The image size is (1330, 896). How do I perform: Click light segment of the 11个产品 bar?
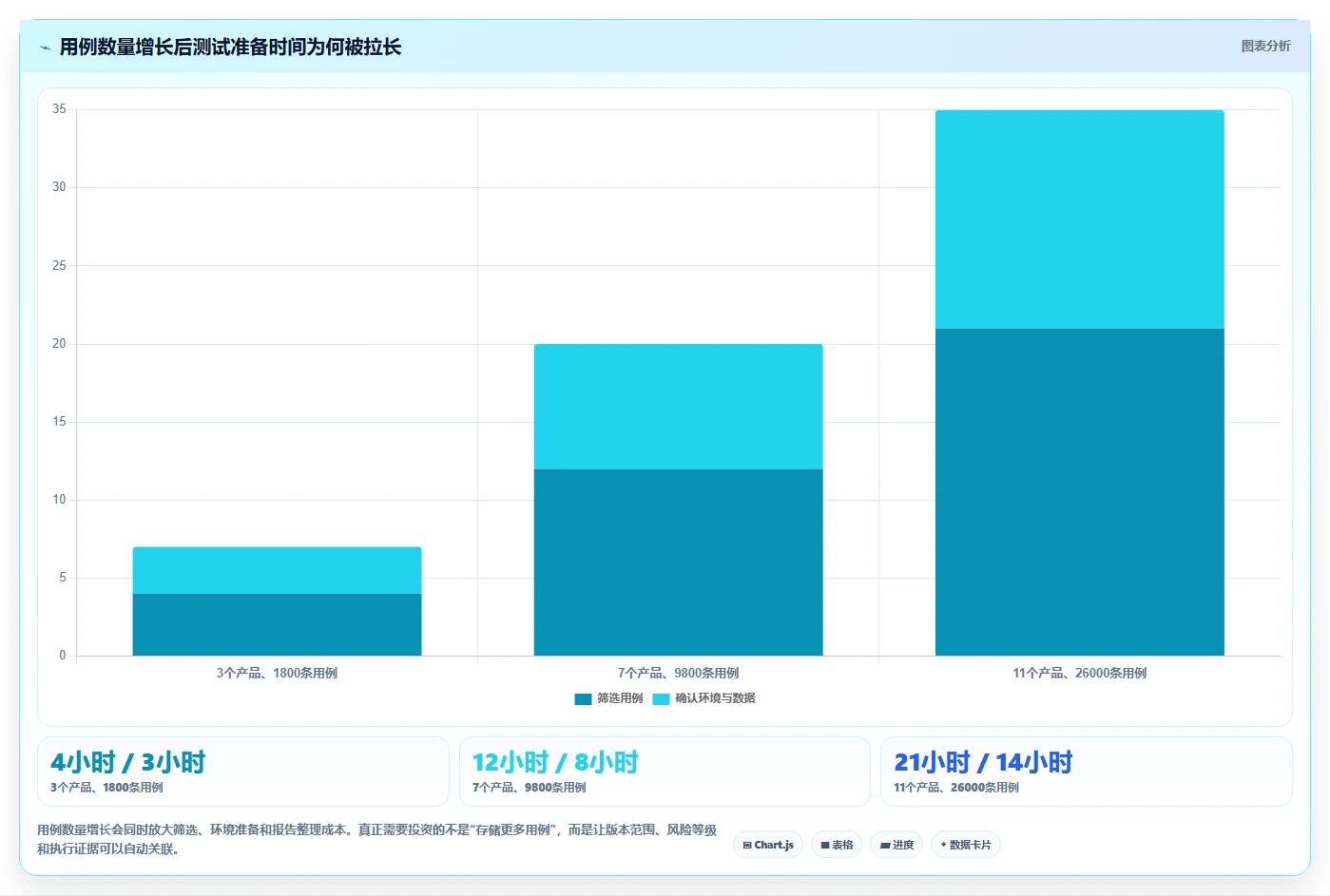1080,219
